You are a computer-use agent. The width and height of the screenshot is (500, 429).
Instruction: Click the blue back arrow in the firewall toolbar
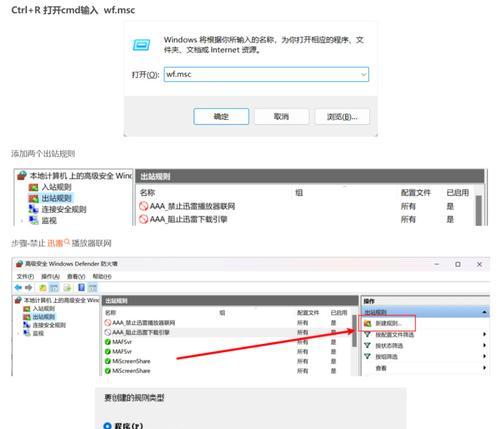click(x=18, y=287)
